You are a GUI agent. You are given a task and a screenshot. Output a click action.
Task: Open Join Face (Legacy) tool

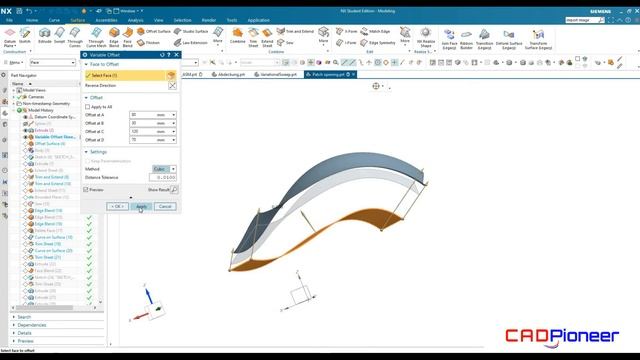coord(449,39)
